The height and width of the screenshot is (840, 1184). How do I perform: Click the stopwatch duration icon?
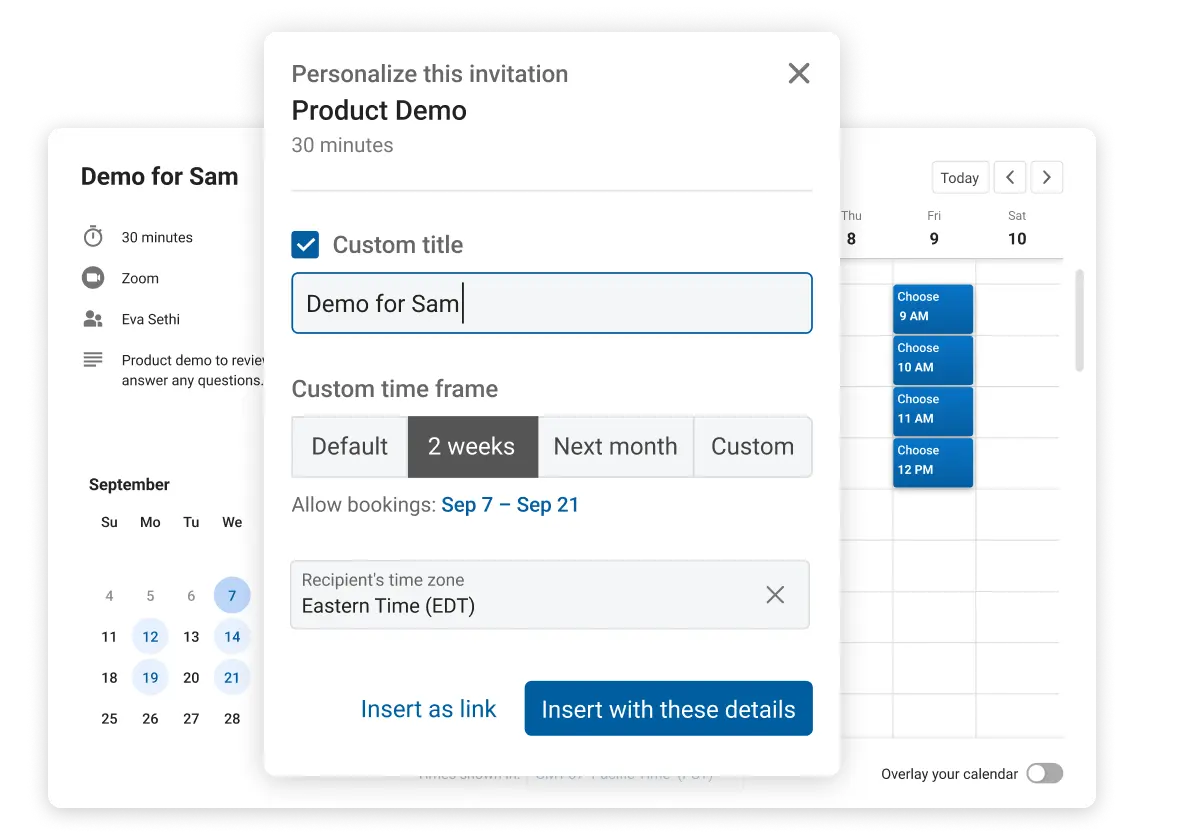(93, 237)
